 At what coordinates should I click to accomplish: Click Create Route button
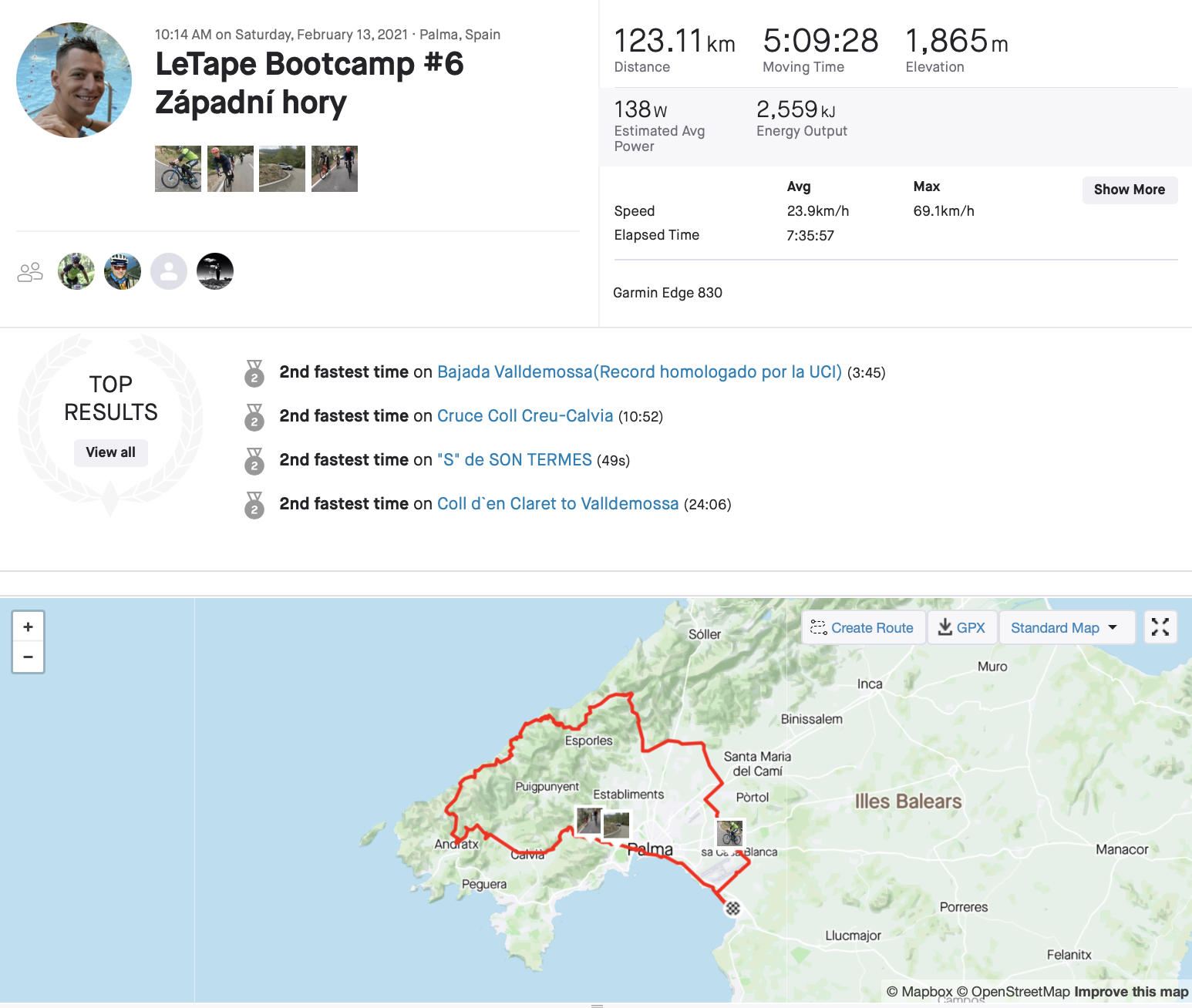pos(862,627)
